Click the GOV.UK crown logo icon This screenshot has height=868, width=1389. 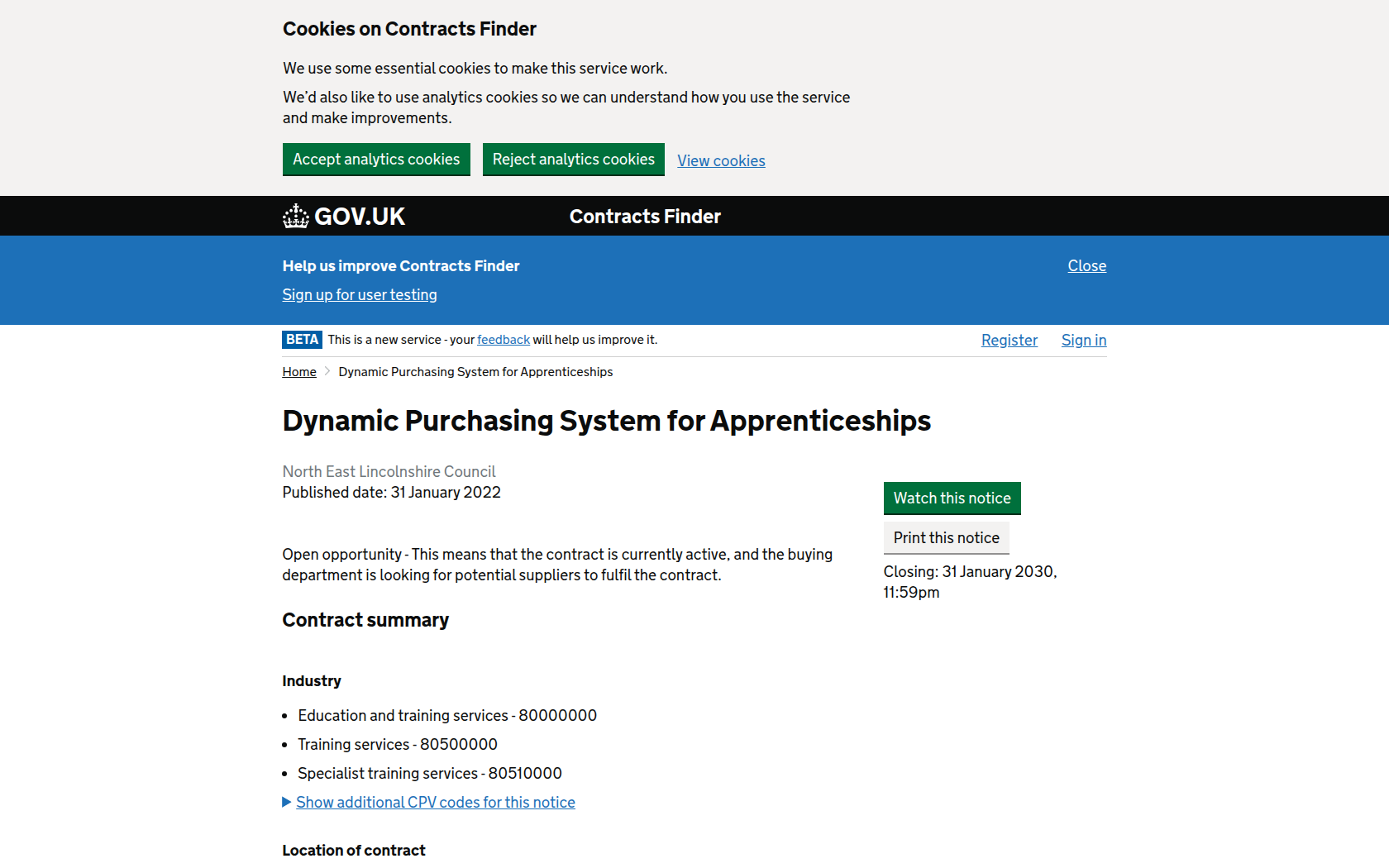coord(295,217)
